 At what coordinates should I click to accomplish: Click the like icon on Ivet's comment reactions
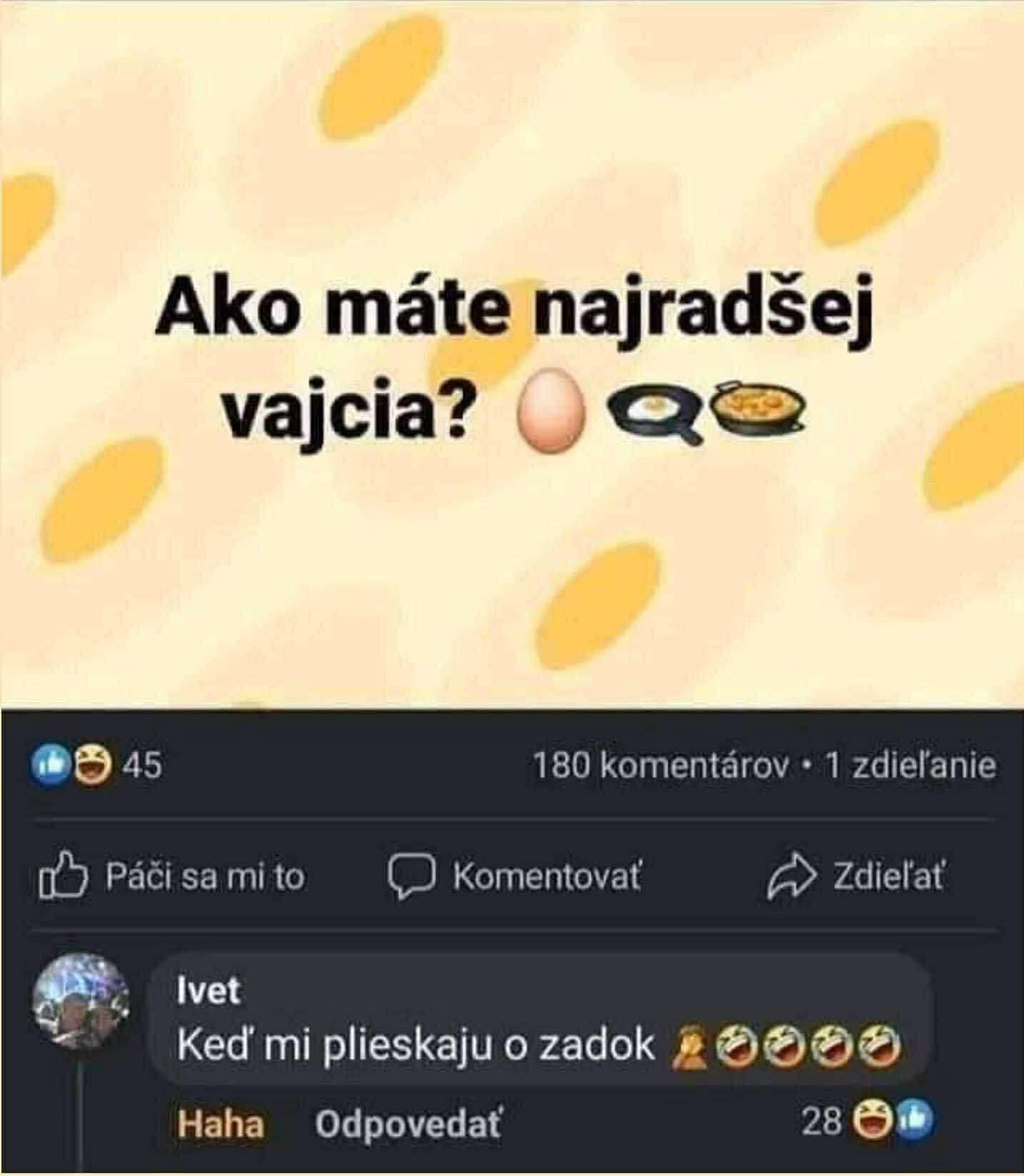pos(915,1122)
